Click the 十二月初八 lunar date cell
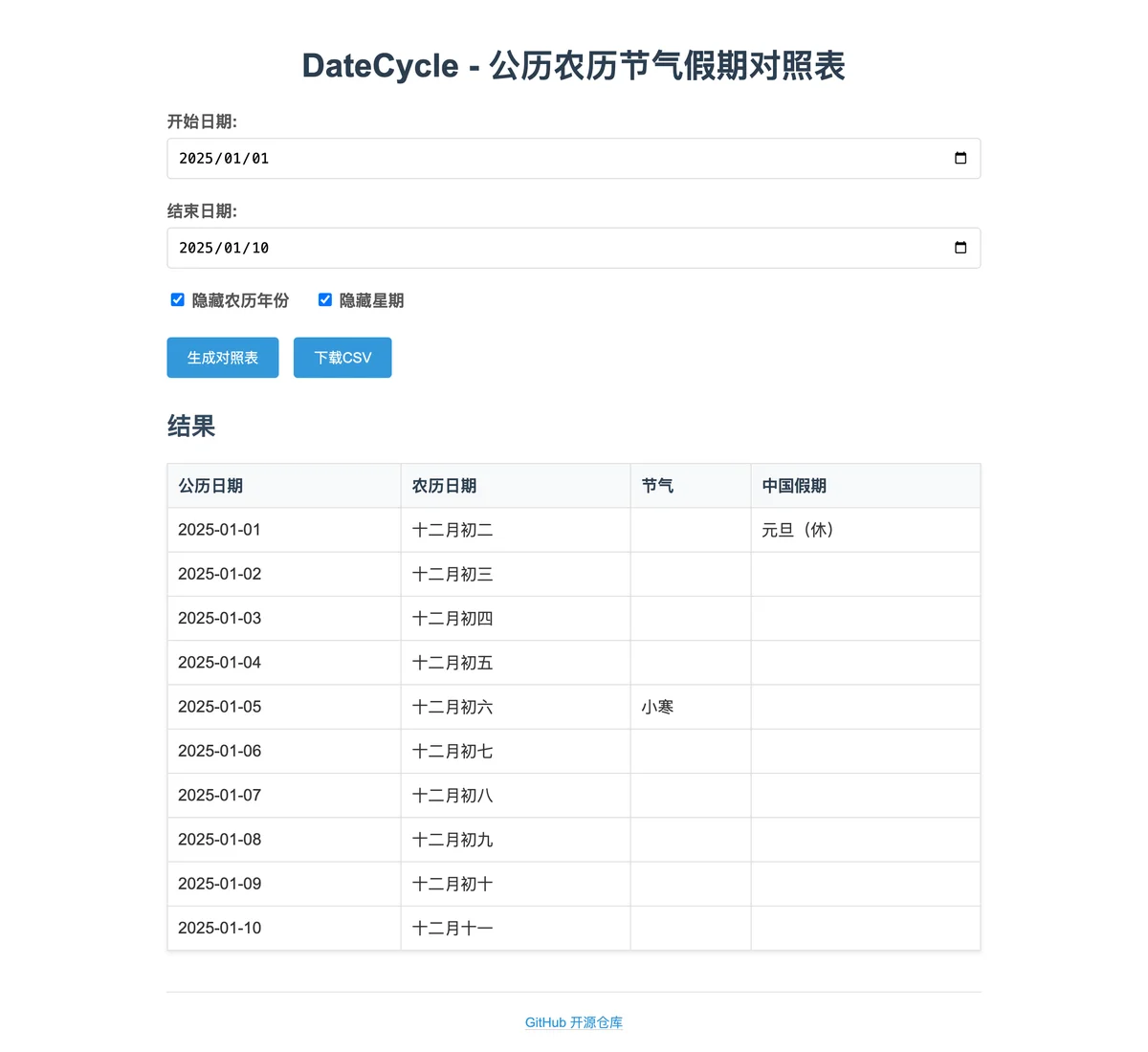 click(516, 795)
